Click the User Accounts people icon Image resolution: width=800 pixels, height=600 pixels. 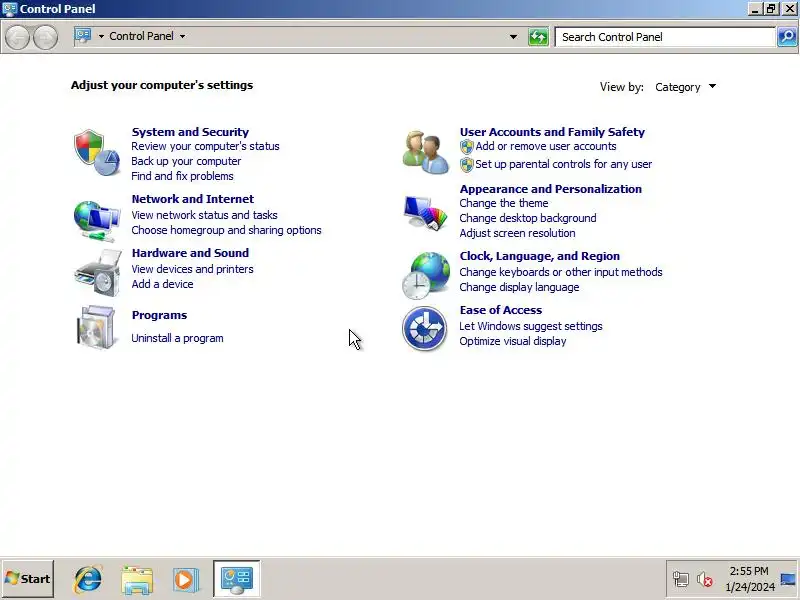[426, 153]
